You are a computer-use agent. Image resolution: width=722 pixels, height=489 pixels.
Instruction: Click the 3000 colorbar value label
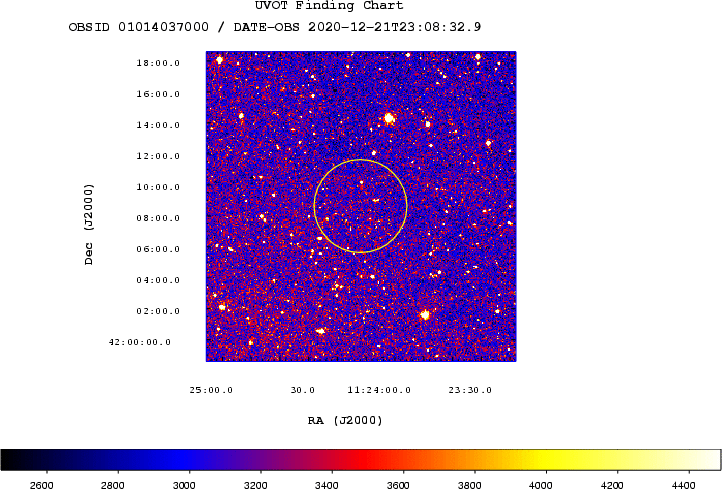tap(184, 485)
